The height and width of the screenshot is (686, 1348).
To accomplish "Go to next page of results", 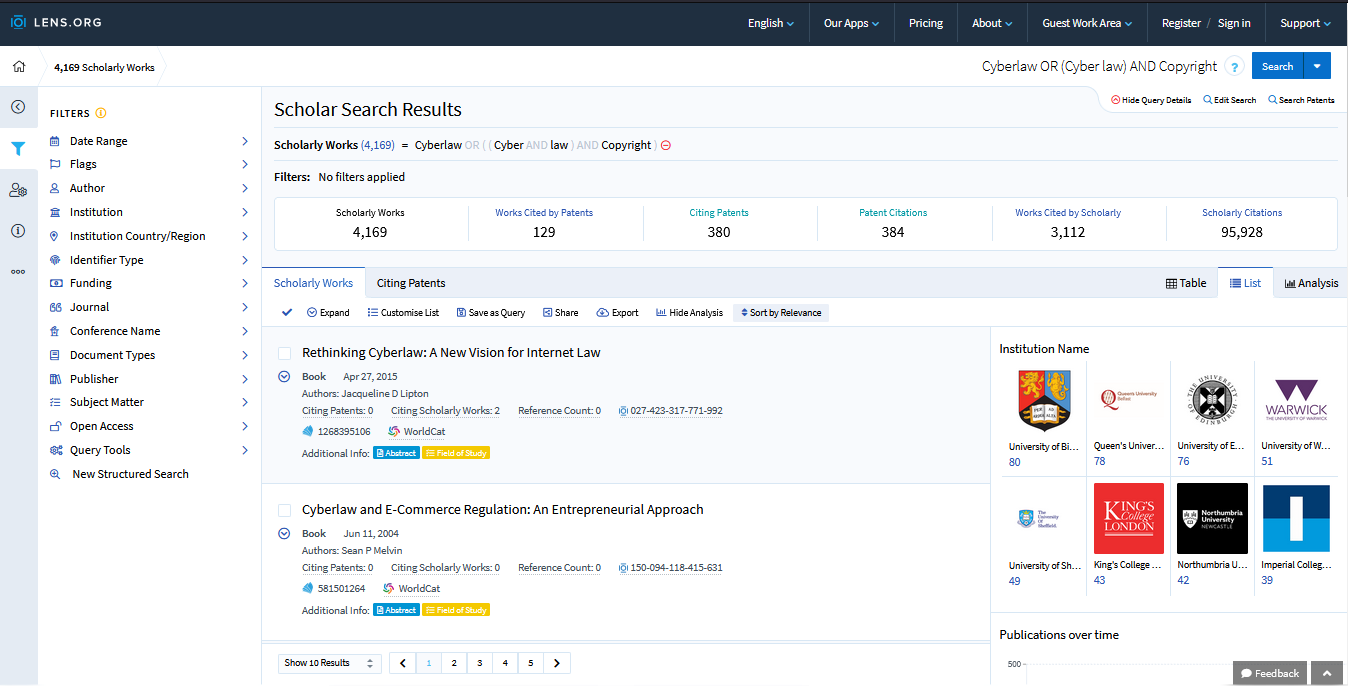I will click(557, 663).
